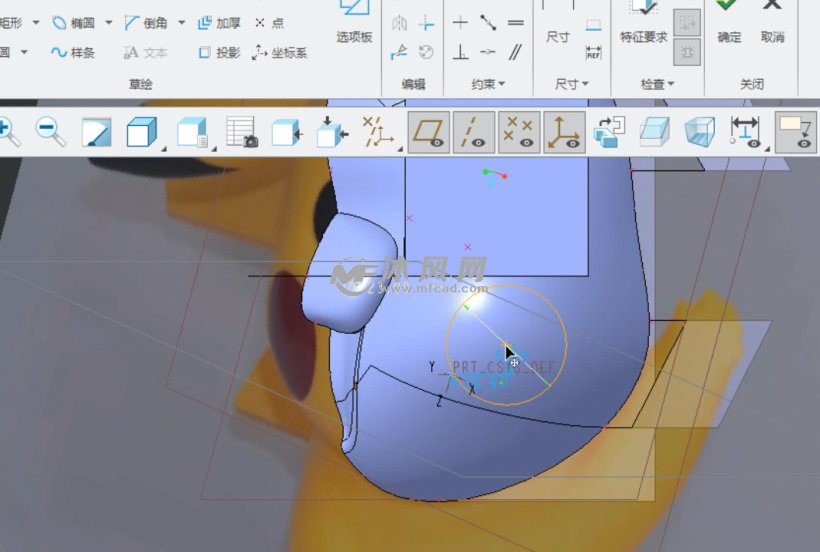Apply the Mid-point constraint icon
The width and height of the screenshot is (820, 552).
click(488, 22)
